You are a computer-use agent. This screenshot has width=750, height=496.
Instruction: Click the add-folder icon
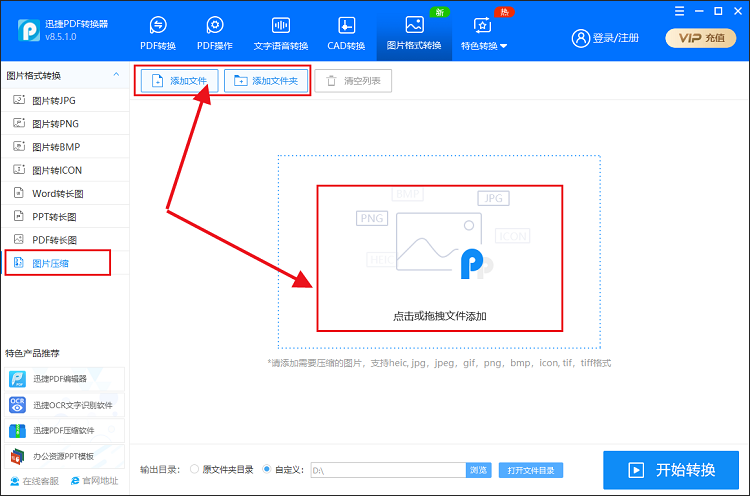coord(241,81)
